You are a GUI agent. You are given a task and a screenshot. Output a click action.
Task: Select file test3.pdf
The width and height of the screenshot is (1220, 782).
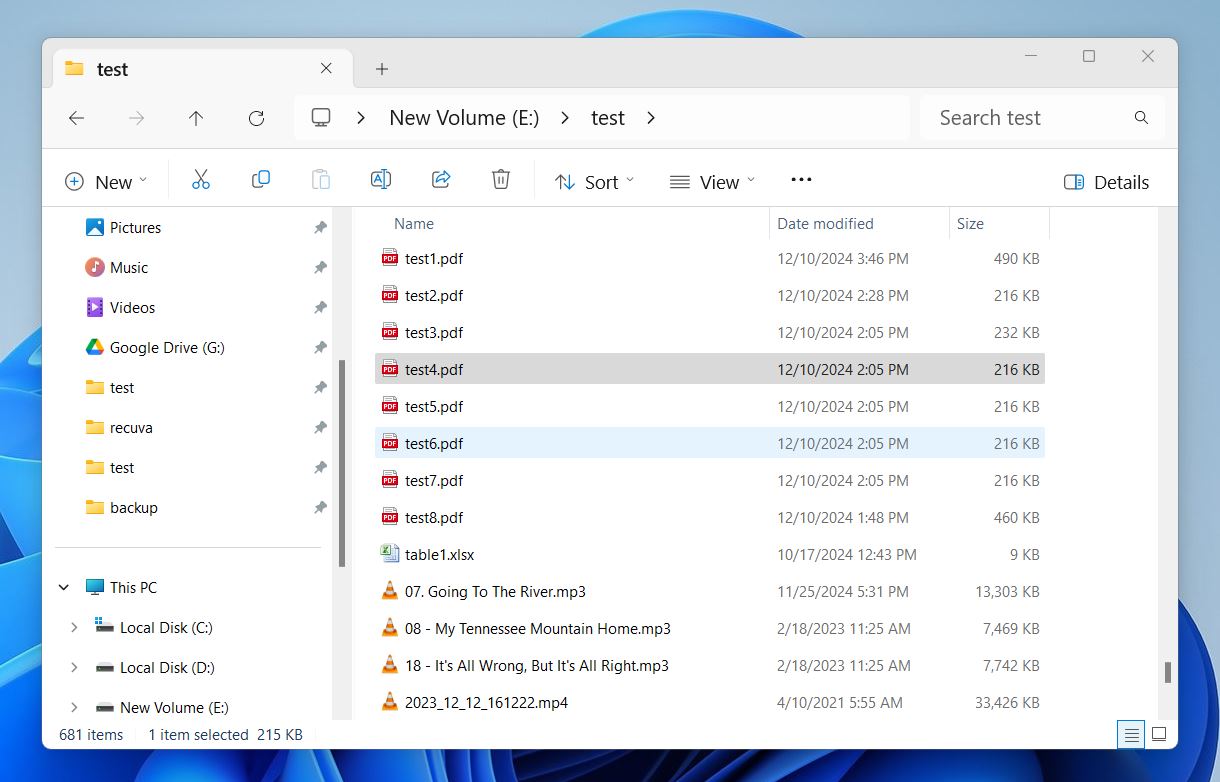[x=710, y=332]
